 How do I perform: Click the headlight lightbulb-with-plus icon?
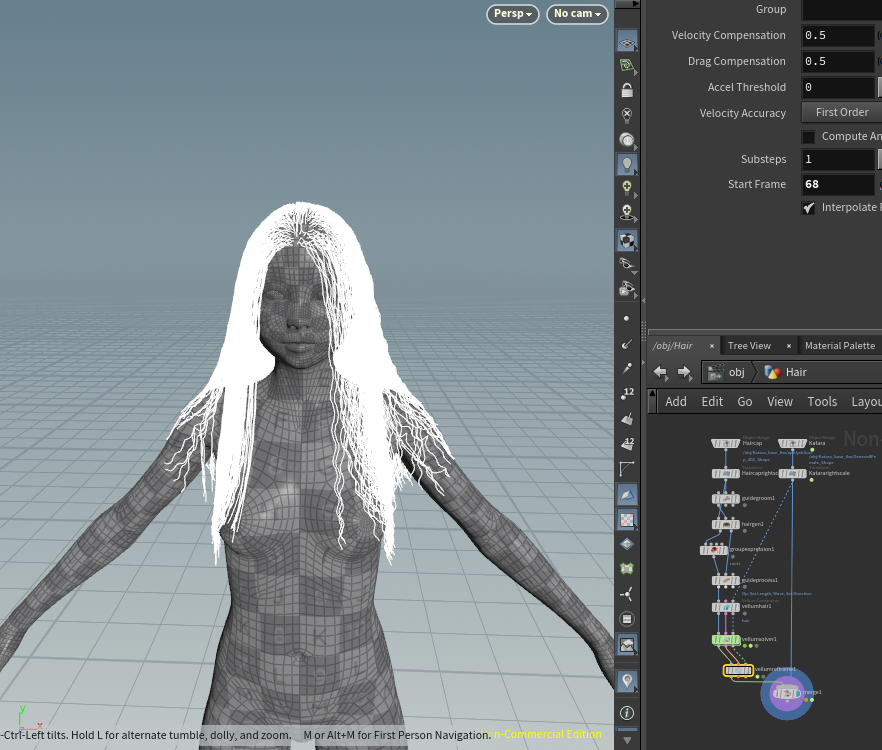(x=627, y=188)
